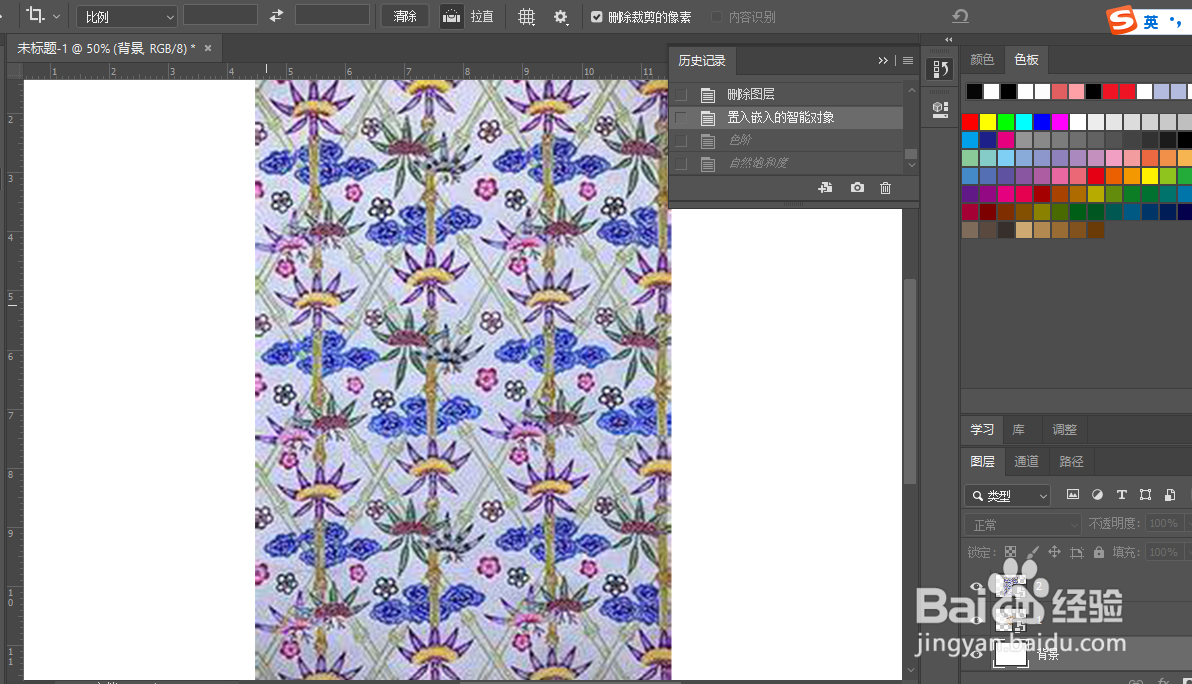Pick the pure red swatch

970,122
